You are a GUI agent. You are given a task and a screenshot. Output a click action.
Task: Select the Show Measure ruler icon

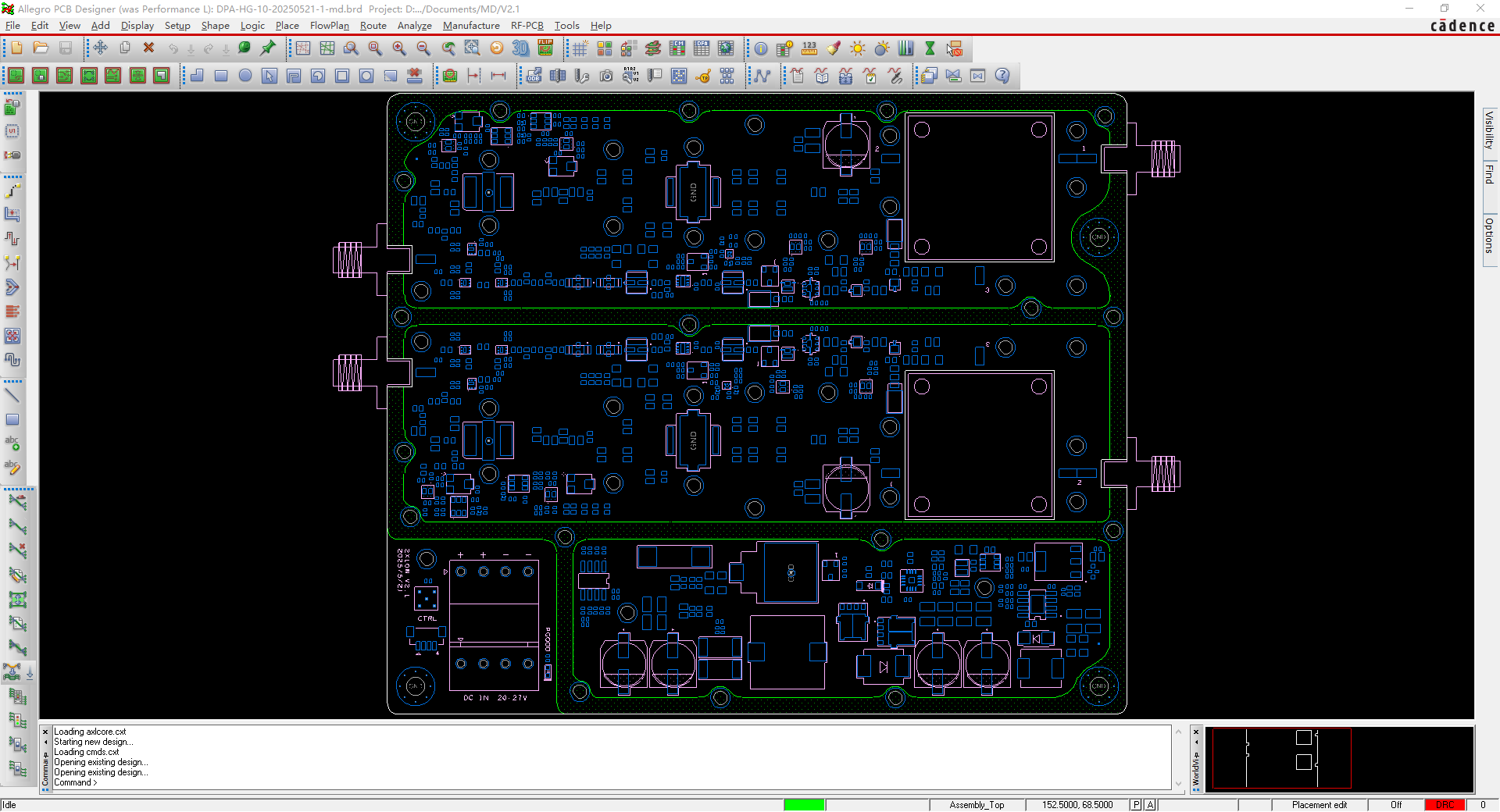[809, 48]
